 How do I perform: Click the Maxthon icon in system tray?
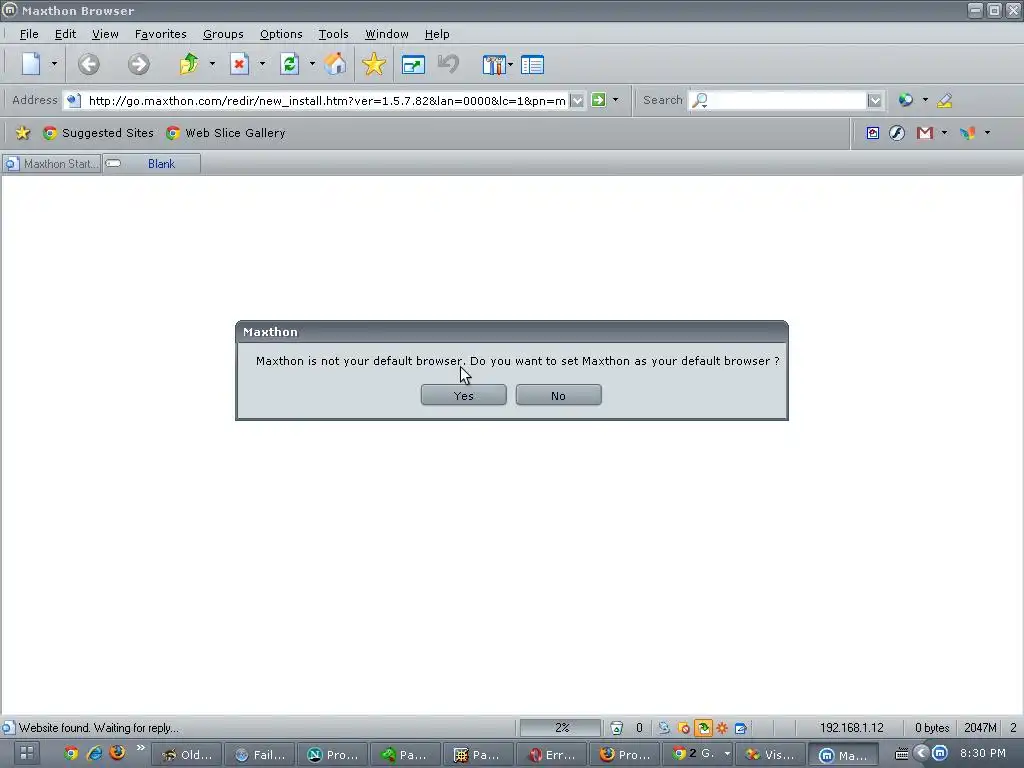[x=940, y=753]
